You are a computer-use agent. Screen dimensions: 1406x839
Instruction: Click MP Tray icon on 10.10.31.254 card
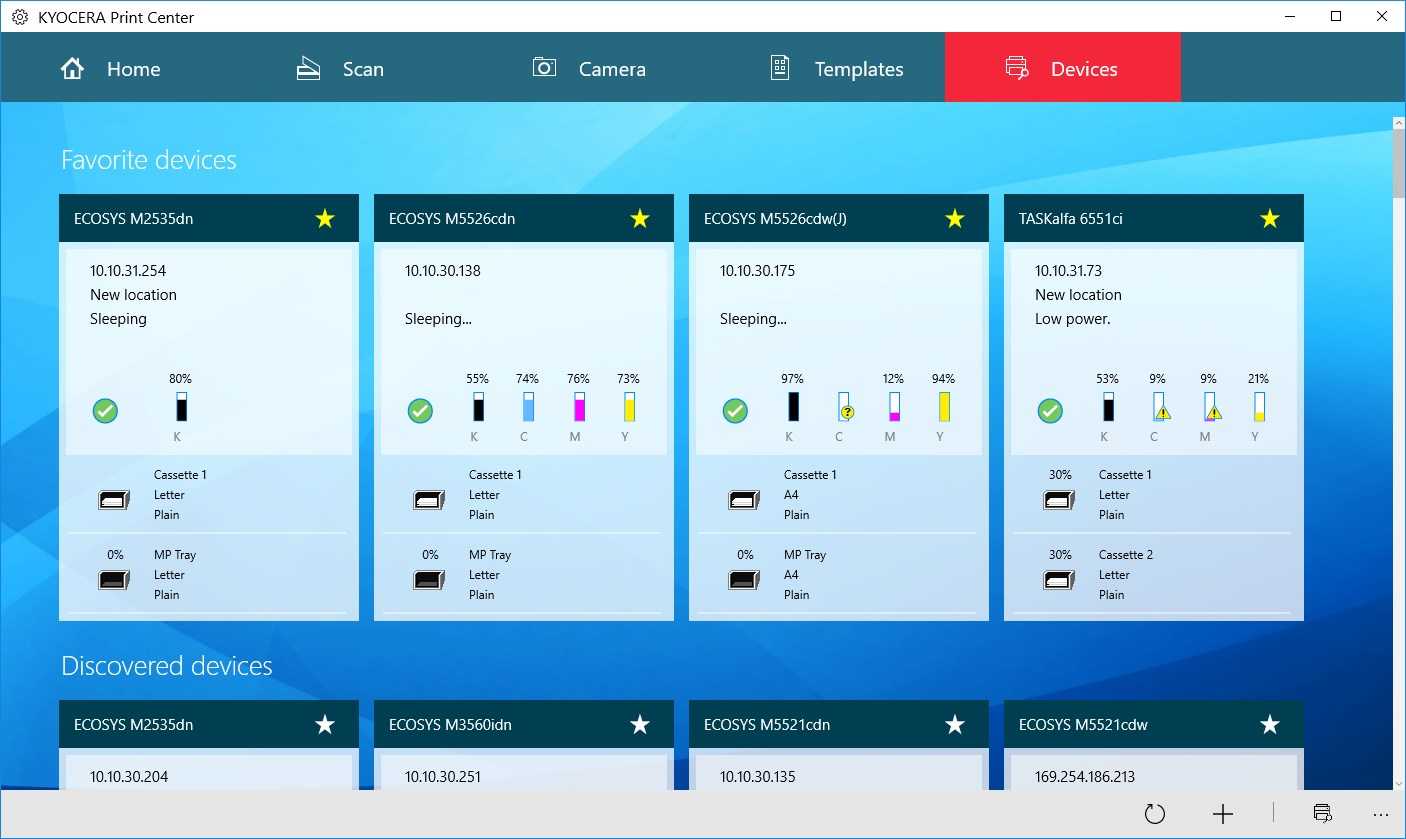[114, 579]
